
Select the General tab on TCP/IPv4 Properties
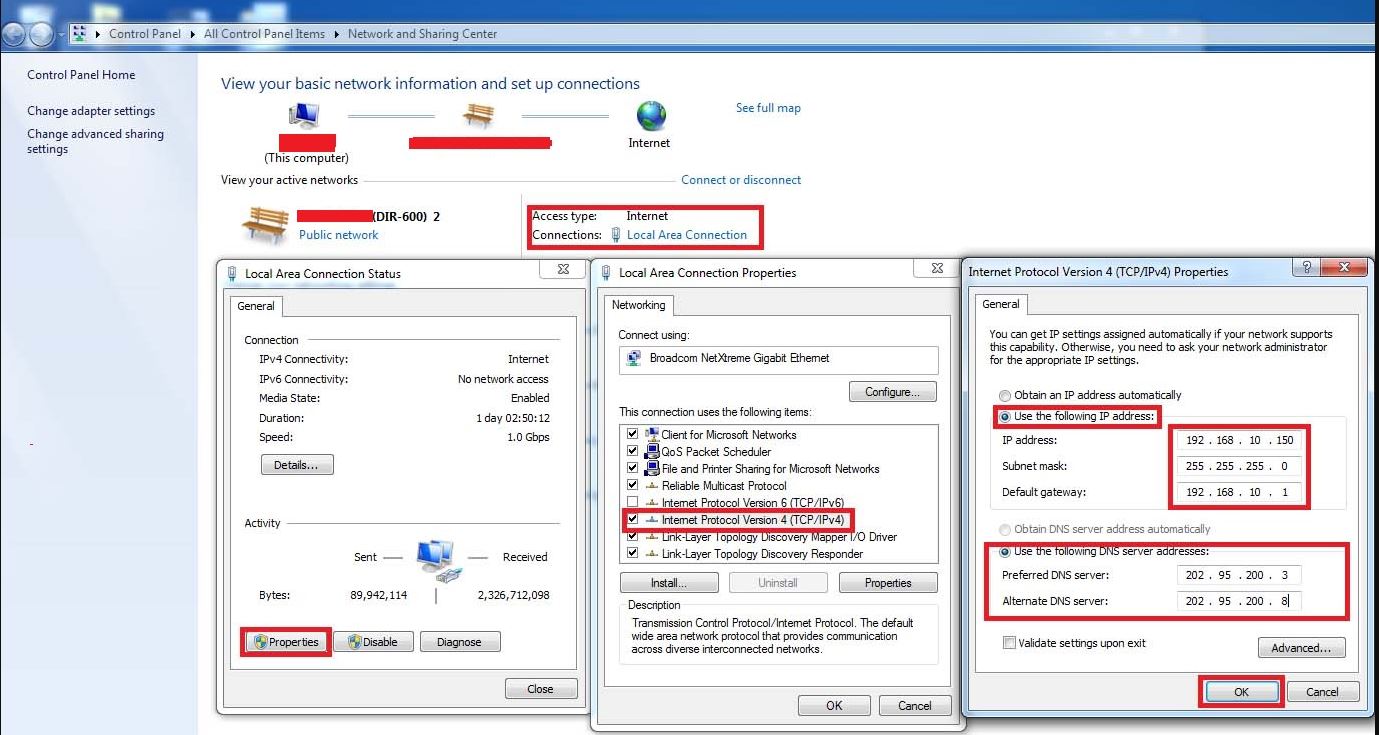tap(1001, 305)
